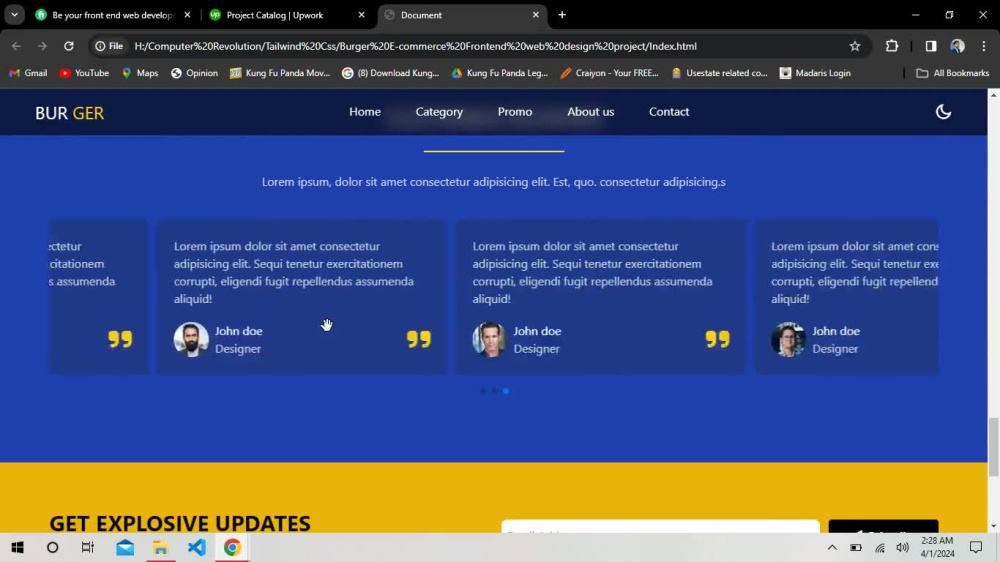Open the YouTube bookmark
The width and height of the screenshot is (1000, 562).
(84, 73)
